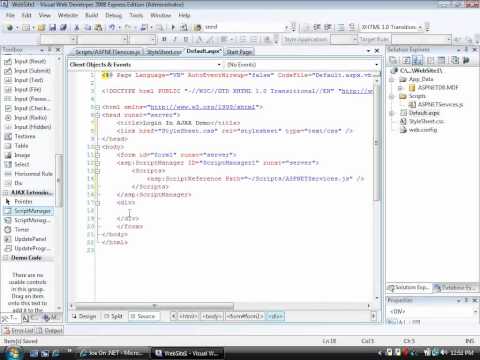Open Output bottom tab
The width and height of the screenshot is (480, 360).
pos(50,331)
